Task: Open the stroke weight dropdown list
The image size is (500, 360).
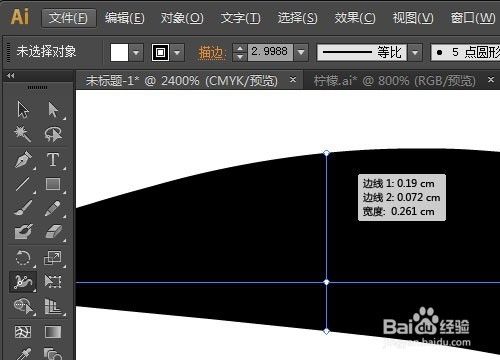Action: (x=301, y=53)
